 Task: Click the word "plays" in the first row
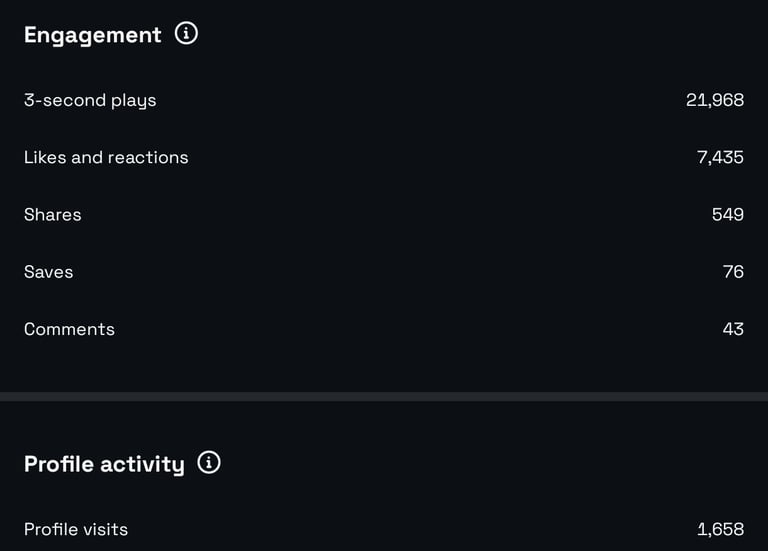[x=134, y=101]
